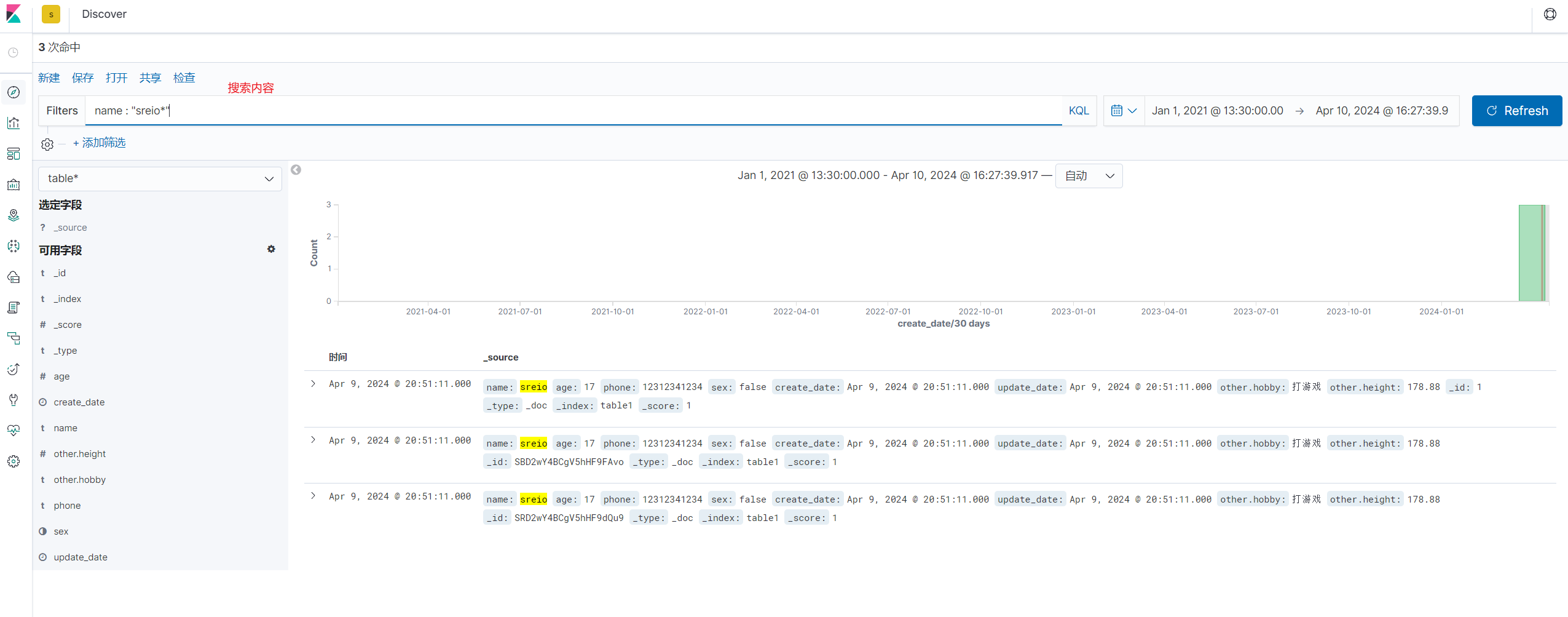Open Visualize chart icon in sidebar
This screenshot has height=617, width=1568.
14,123
